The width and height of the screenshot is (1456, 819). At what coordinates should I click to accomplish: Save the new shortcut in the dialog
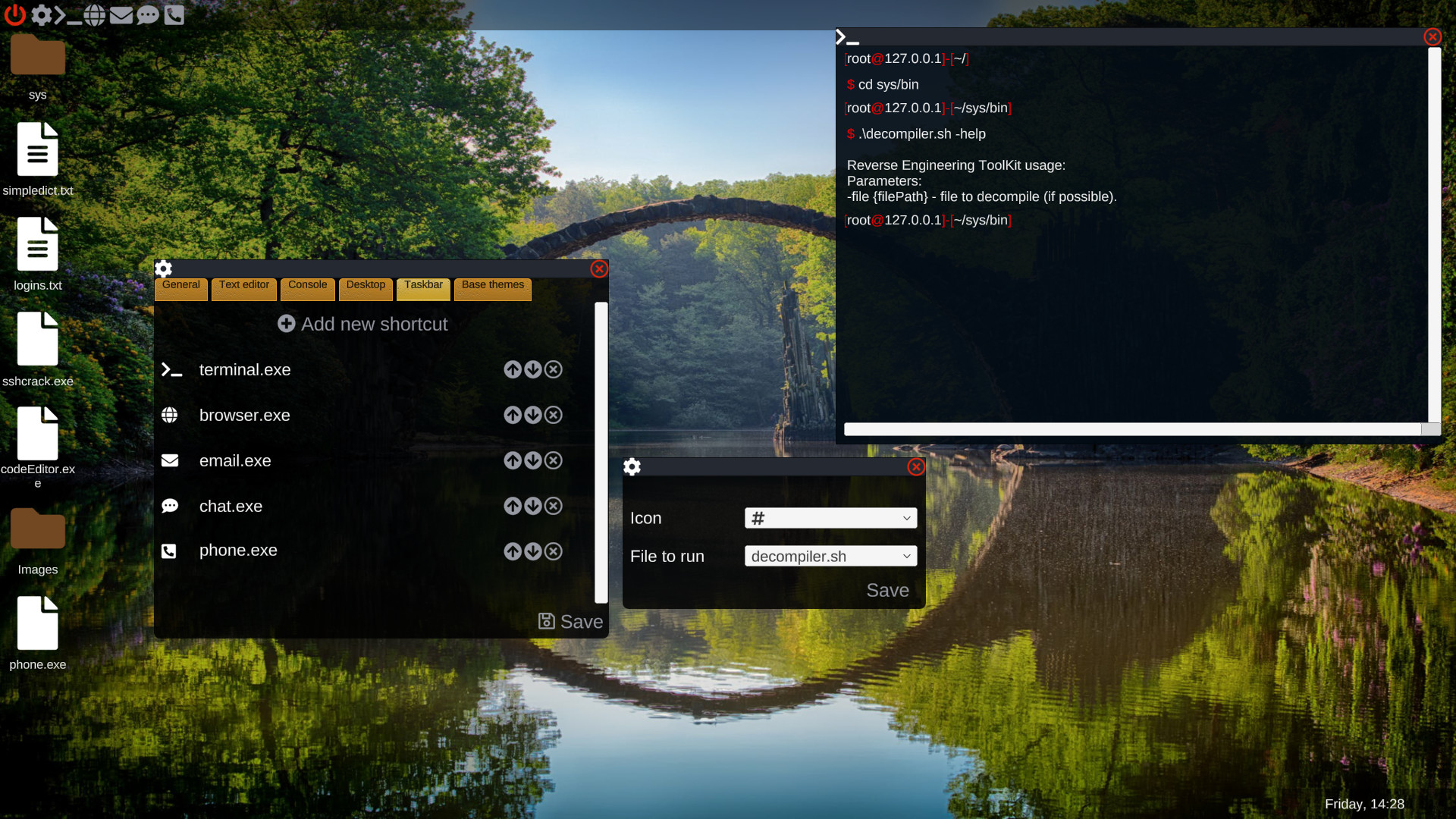coord(887,590)
